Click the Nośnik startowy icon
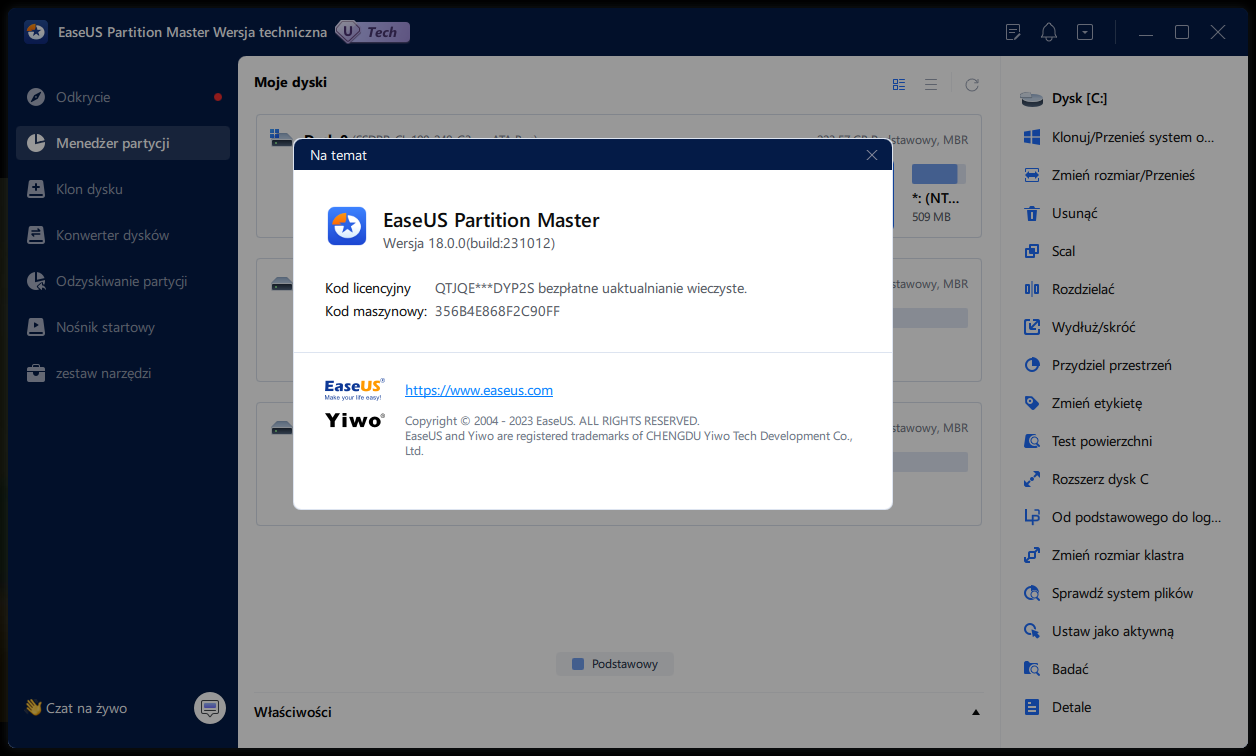The height and width of the screenshot is (756, 1256). (x=36, y=327)
